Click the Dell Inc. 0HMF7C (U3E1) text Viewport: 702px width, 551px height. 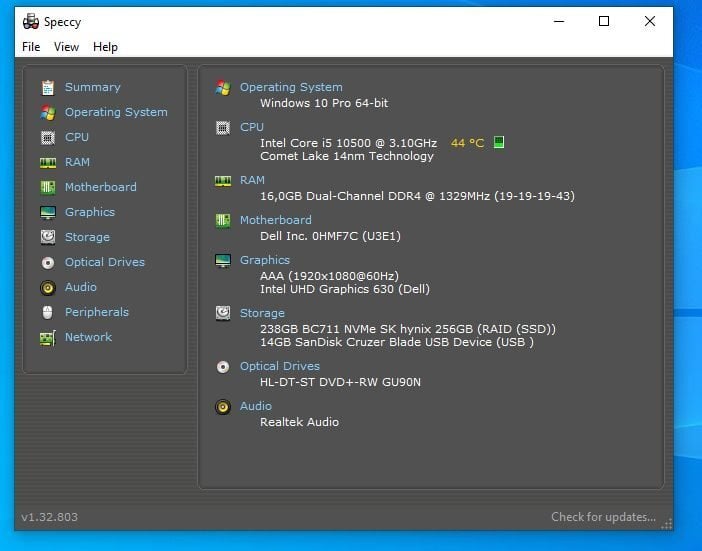330,236
